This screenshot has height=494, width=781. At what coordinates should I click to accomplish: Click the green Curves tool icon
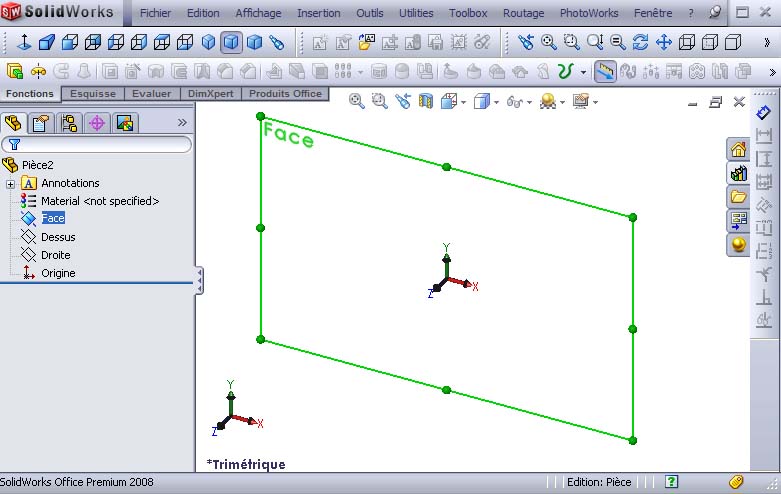pyautogui.click(x=566, y=72)
